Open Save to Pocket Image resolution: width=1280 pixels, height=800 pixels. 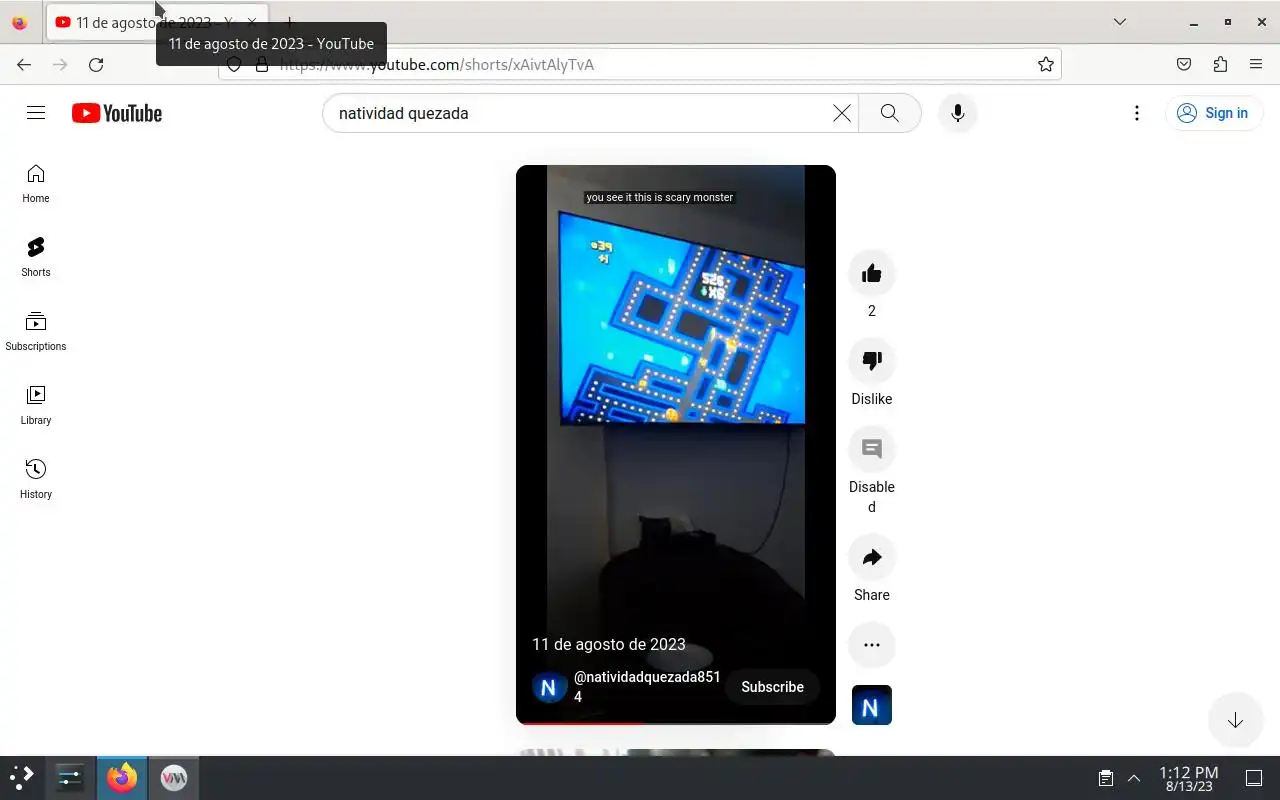(1184, 65)
